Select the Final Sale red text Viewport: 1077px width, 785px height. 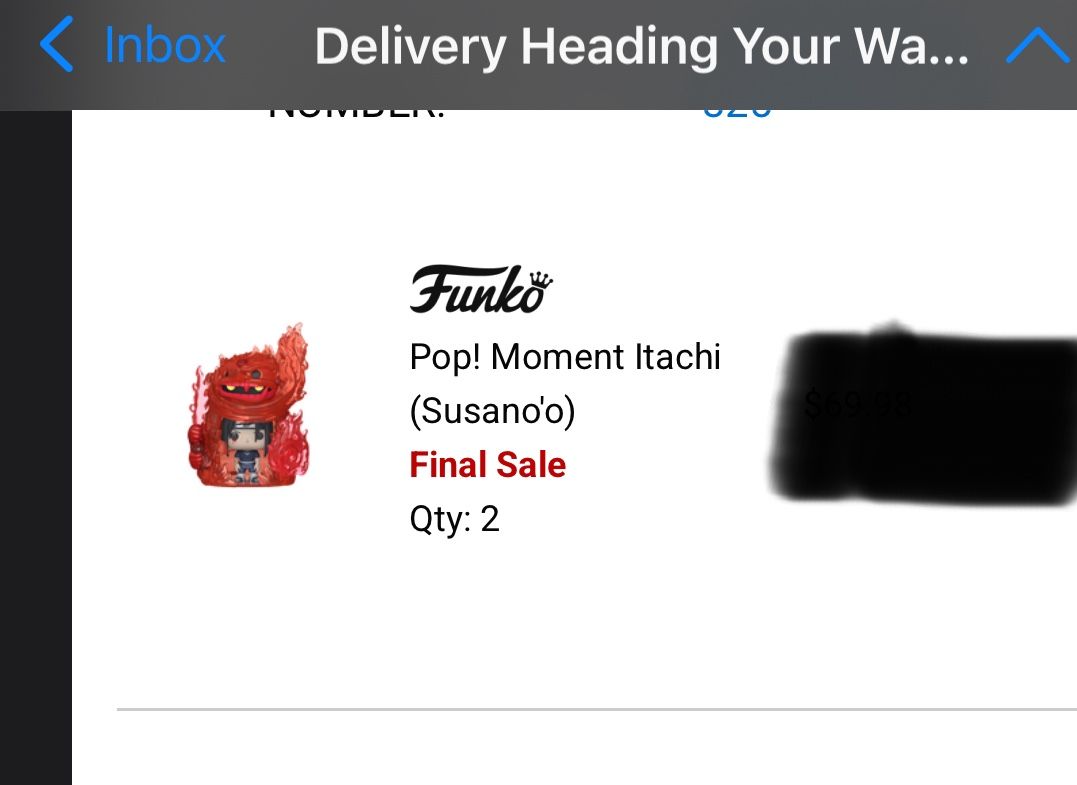tap(487, 464)
